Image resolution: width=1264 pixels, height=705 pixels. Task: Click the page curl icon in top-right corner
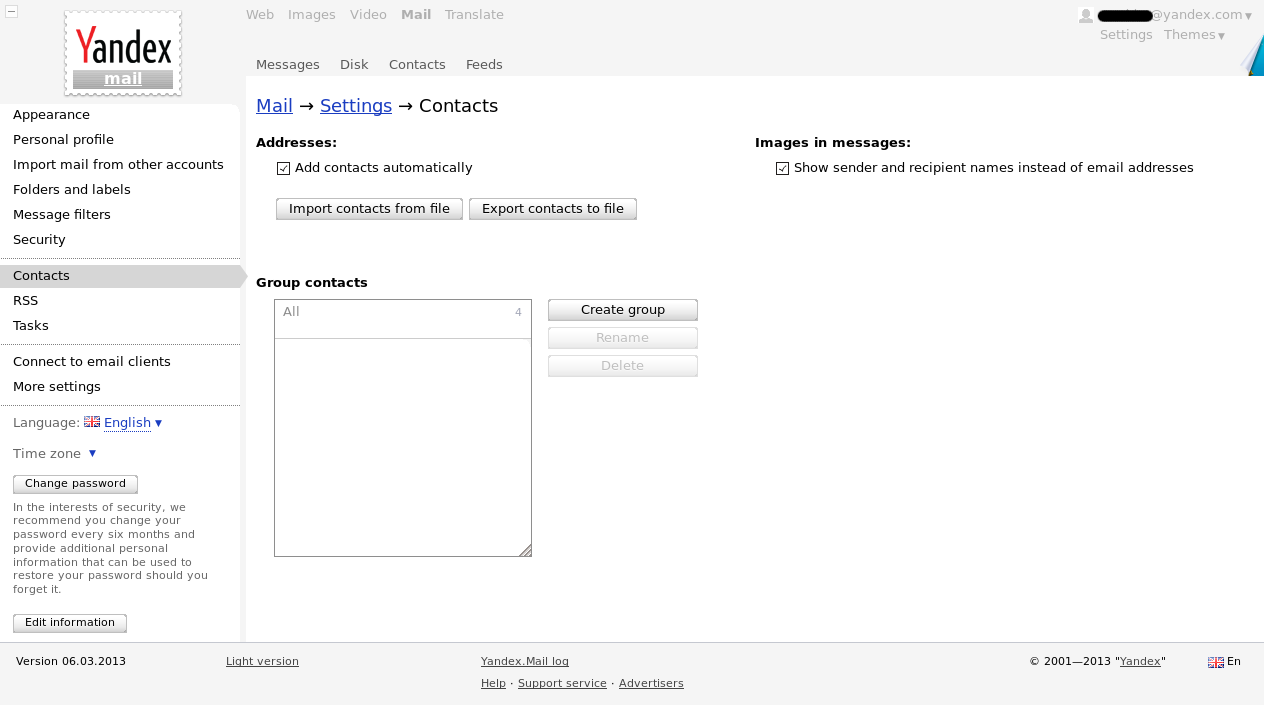click(x=1253, y=57)
